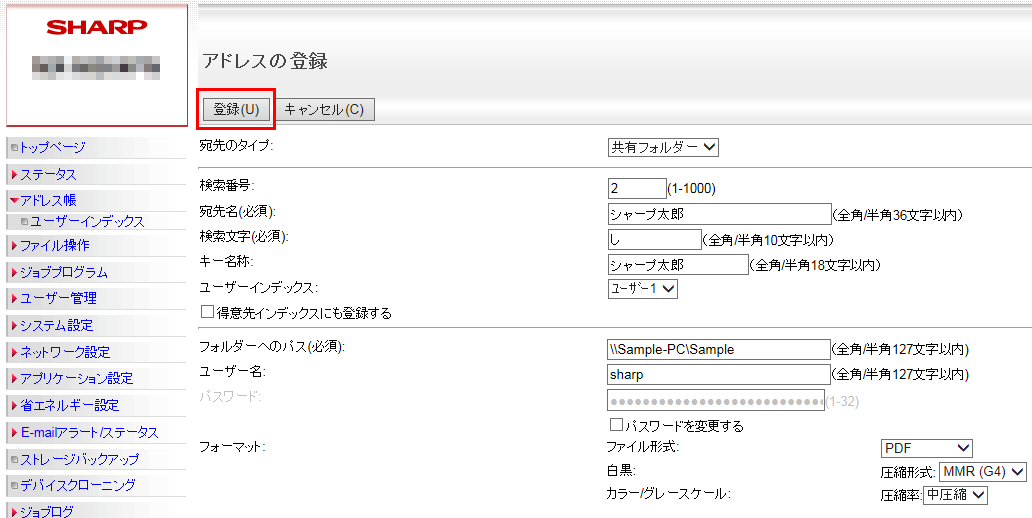Viewport: 1032px width, 518px height.
Task: Click the 検索番号 input field
Action: click(636, 188)
